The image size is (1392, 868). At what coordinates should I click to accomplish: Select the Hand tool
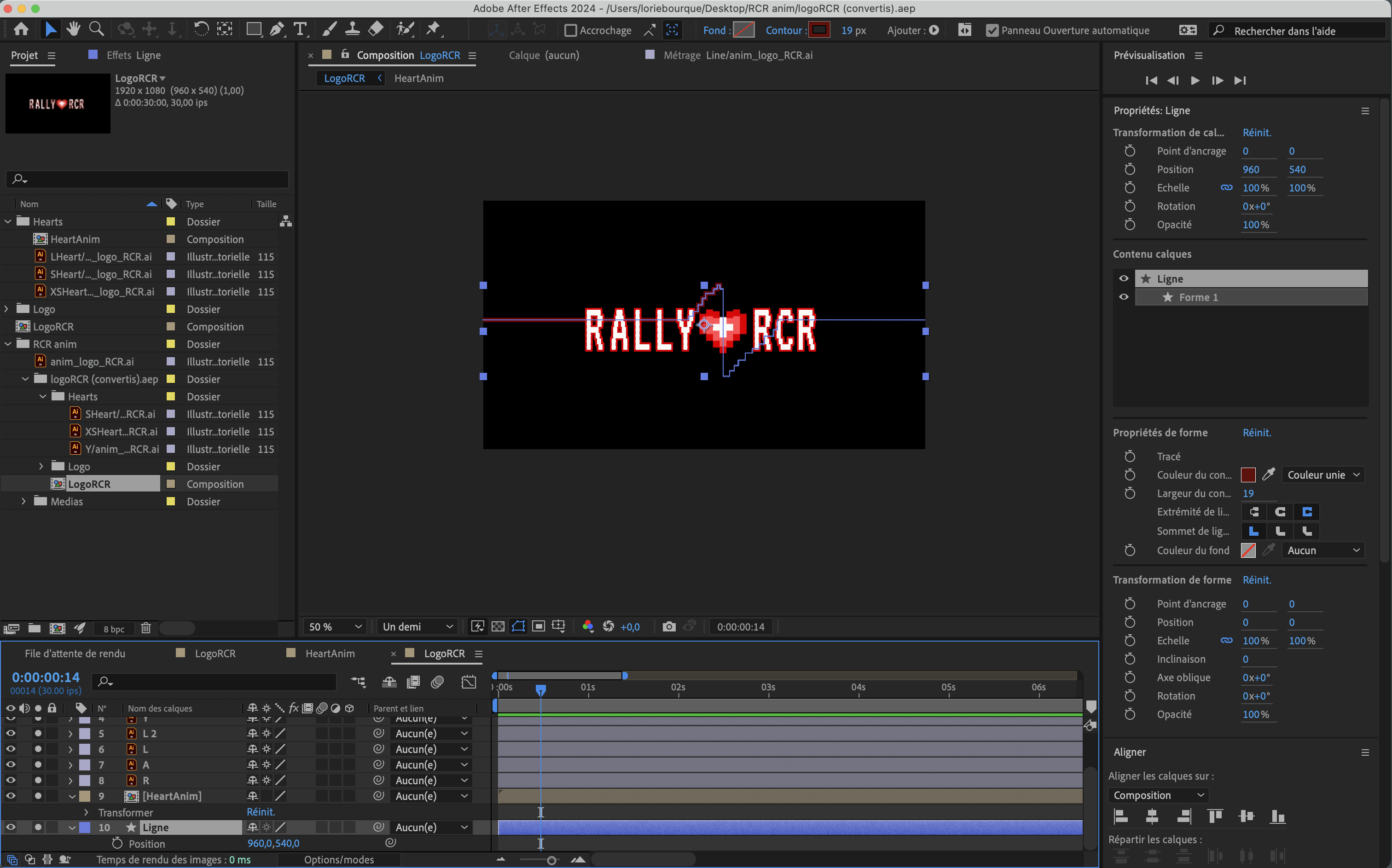tap(73, 29)
